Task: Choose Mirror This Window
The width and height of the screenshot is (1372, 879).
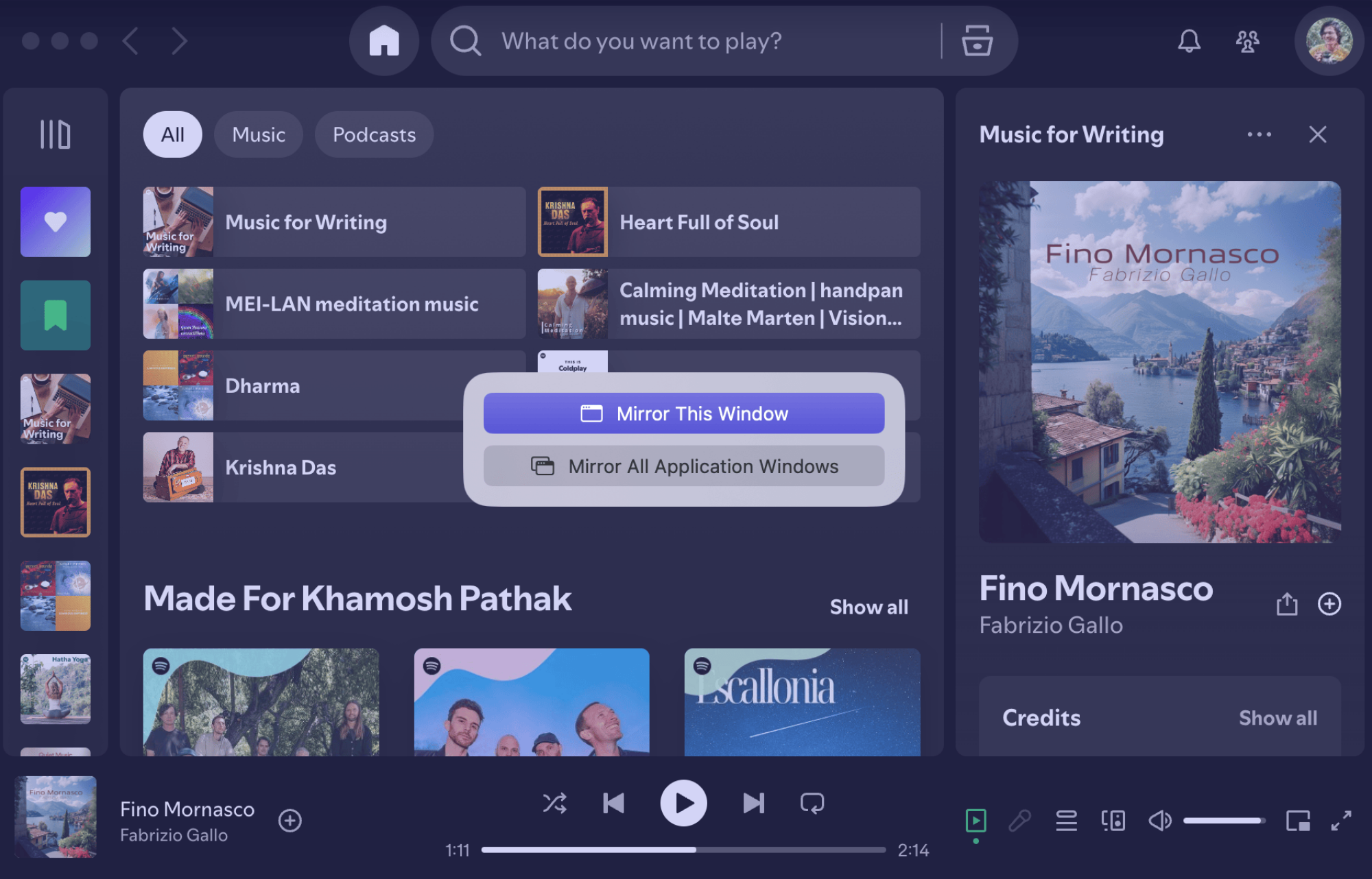Action: [684, 413]
